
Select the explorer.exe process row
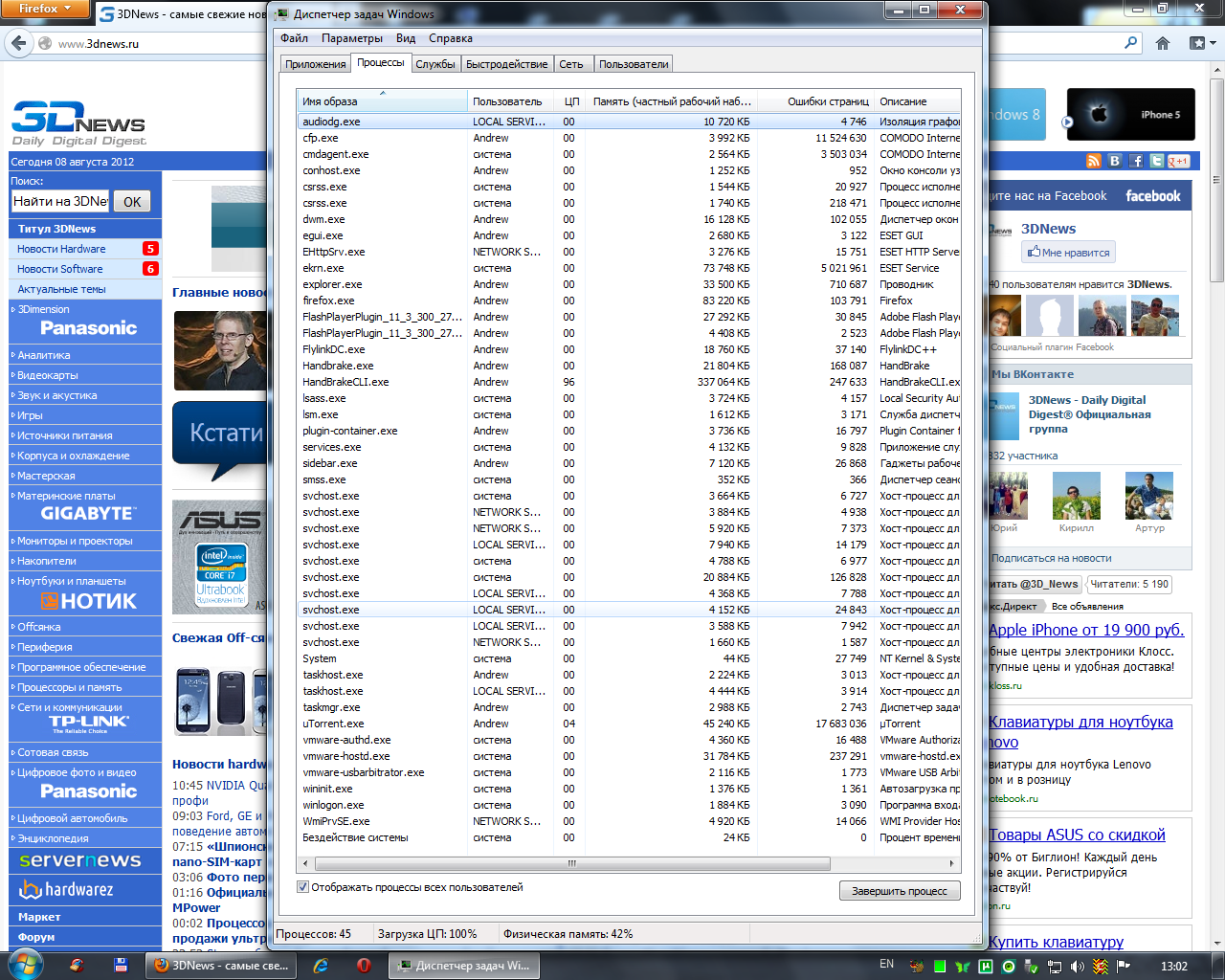(629, 284)
